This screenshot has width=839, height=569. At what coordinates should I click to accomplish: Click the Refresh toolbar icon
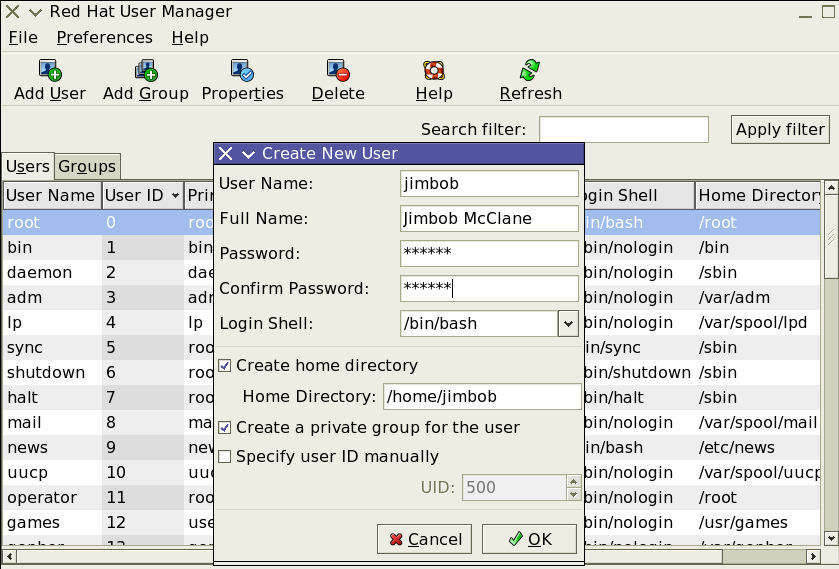pyautogui.click(x=530, y=70)
